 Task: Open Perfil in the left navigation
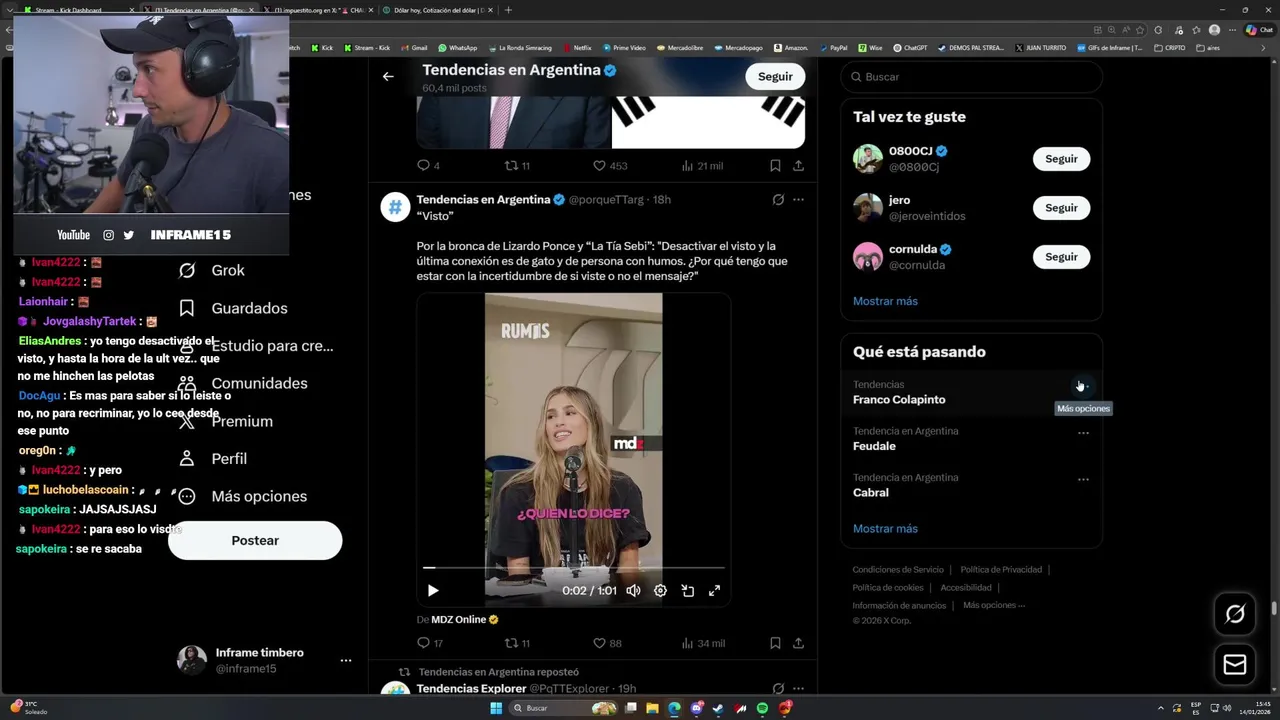click(x=213, y=458)
